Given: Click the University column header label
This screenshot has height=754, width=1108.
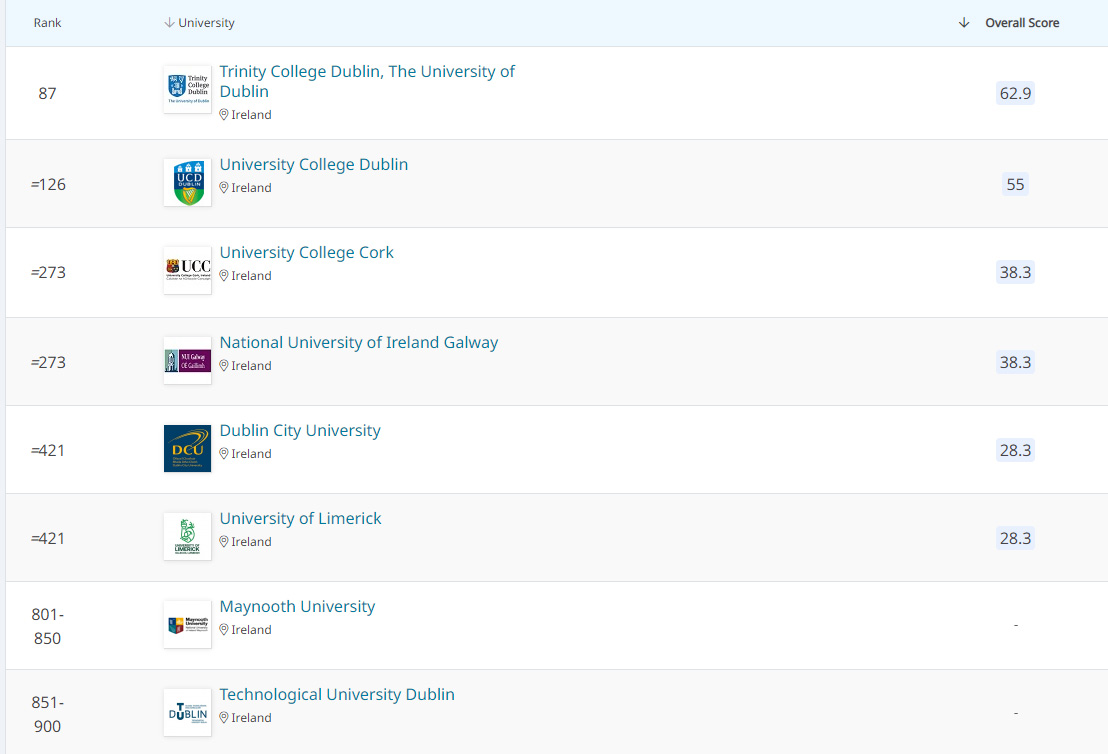Looking at the screenshot, I should point(206,23).
